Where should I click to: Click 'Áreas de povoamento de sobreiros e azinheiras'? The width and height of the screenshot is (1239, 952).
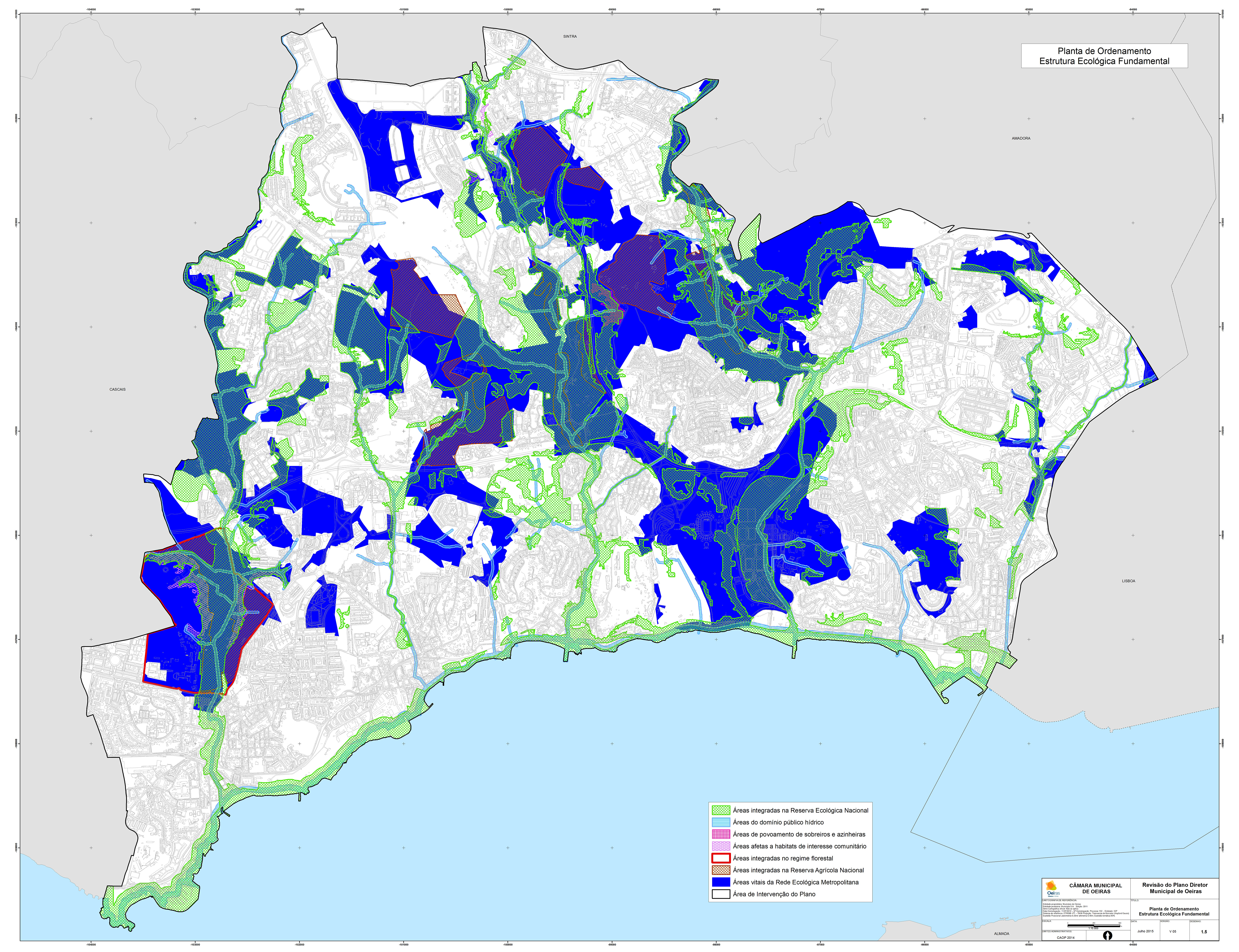coord(799,834)
